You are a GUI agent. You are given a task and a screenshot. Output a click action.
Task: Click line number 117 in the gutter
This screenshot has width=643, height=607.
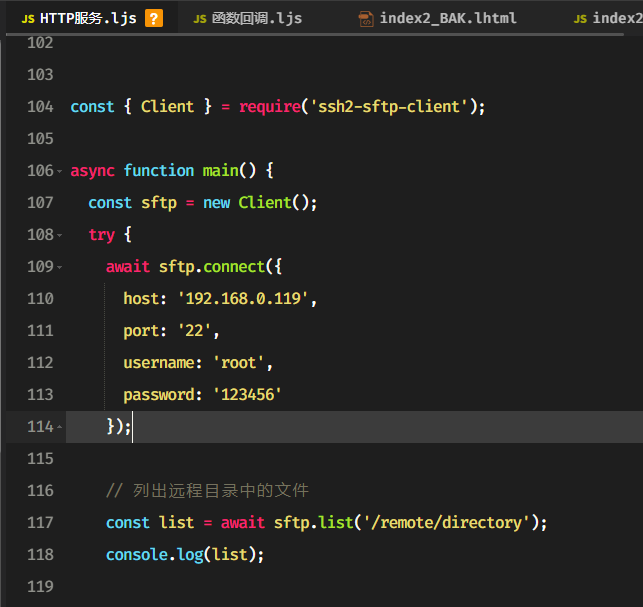click(x=40, y=523)
